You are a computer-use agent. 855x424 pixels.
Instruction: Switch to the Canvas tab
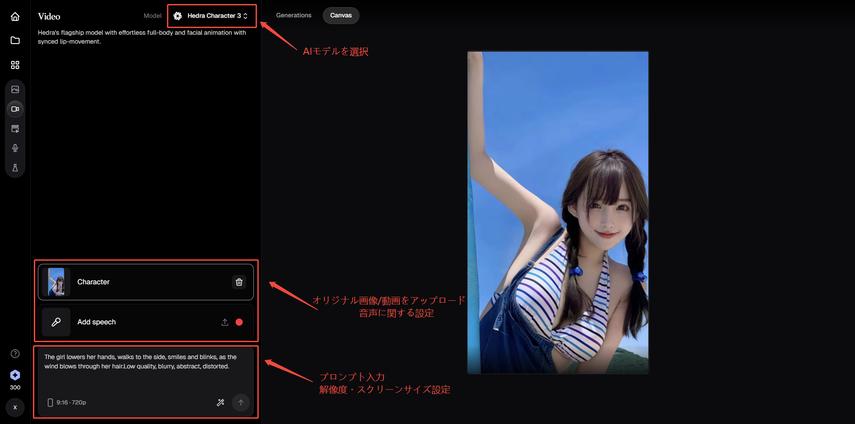[341, 16]
